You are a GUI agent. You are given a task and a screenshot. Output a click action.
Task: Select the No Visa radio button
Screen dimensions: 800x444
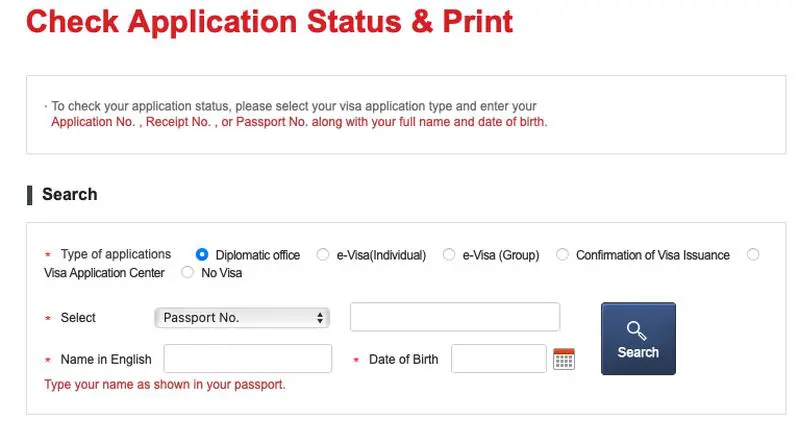tap(187, 272)
